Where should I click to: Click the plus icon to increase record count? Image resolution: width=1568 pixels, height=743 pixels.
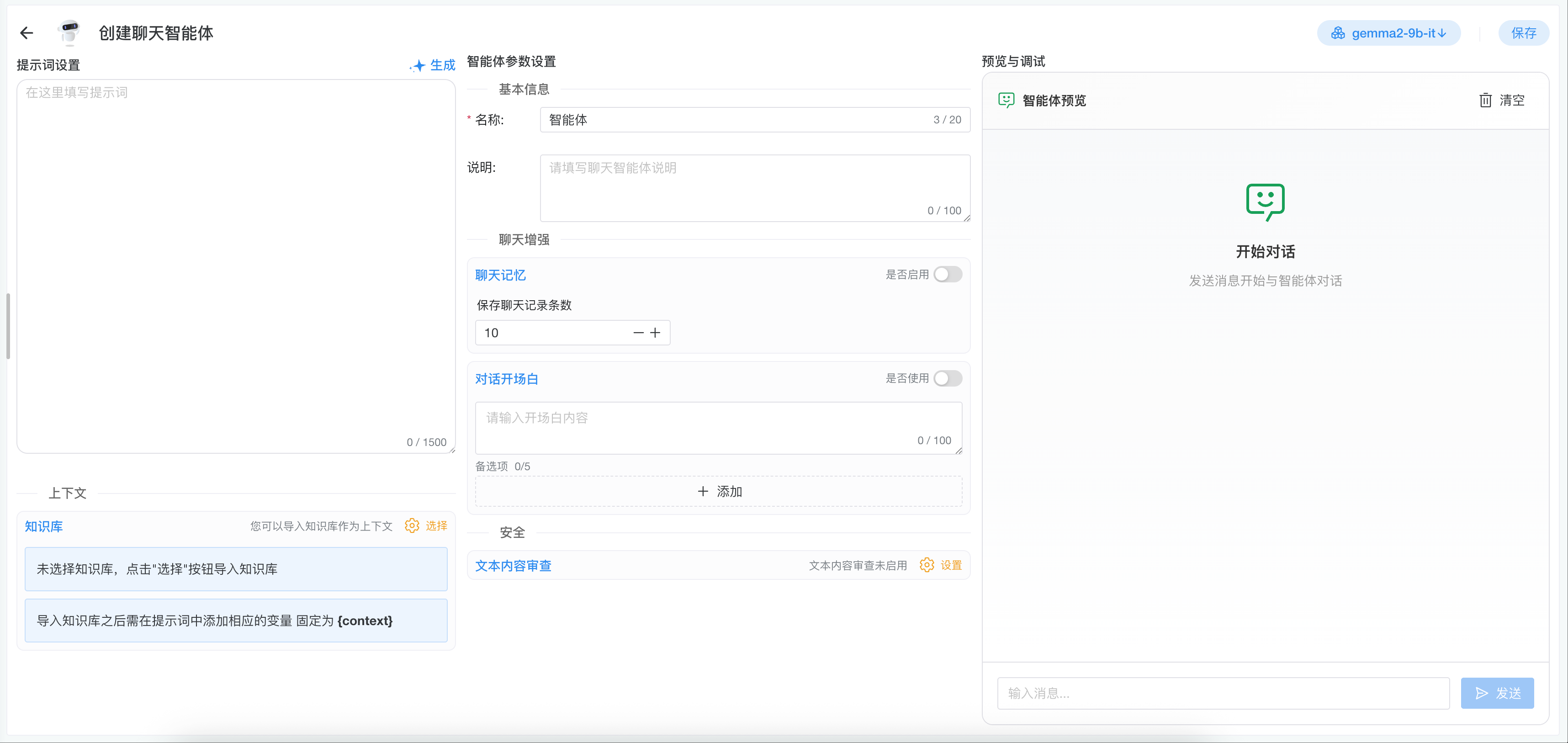655,333
